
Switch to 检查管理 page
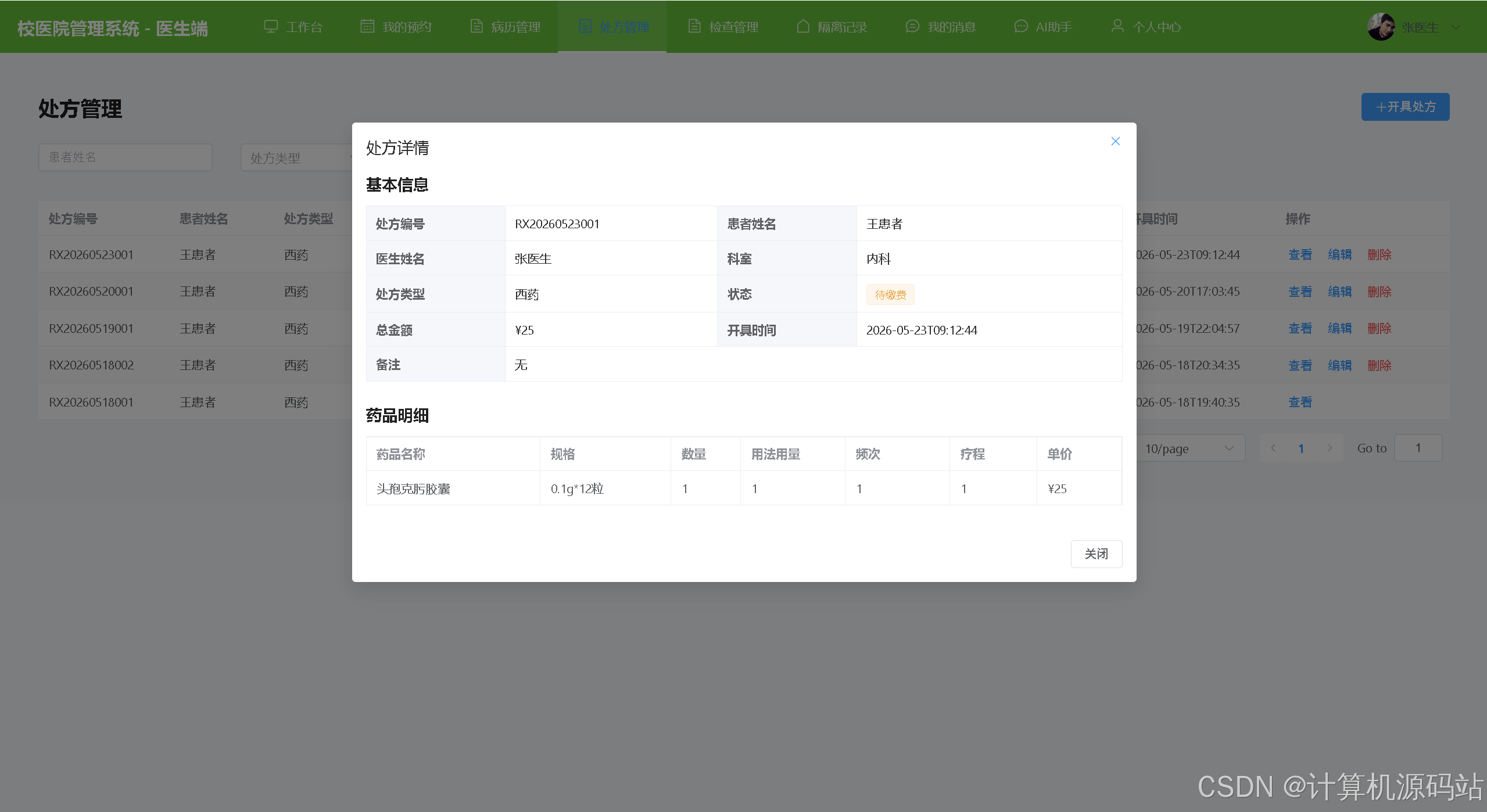click(x=723, y=27)
